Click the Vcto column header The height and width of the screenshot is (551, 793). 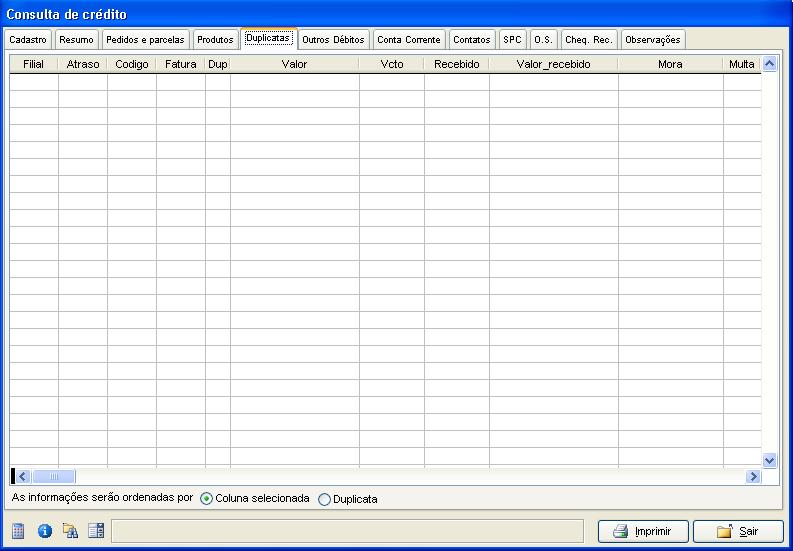[392, 64]
